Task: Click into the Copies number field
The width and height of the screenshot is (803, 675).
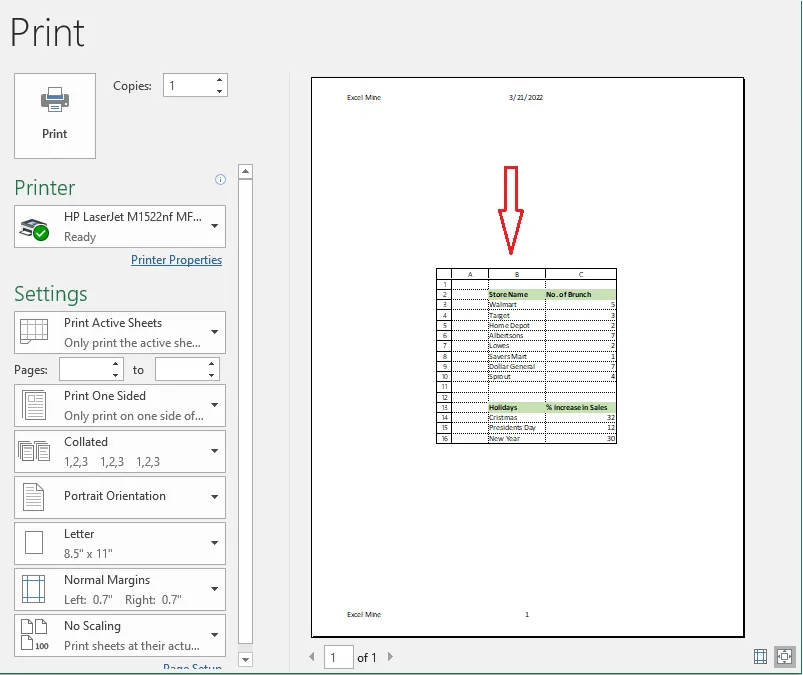Action: click(x=188, y=86)
